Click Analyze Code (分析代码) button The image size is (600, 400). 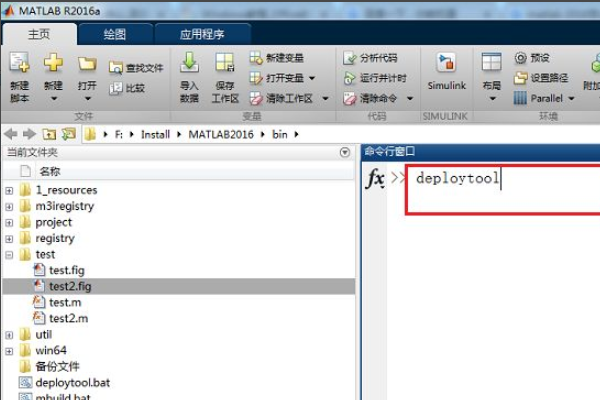pos(370,58)
